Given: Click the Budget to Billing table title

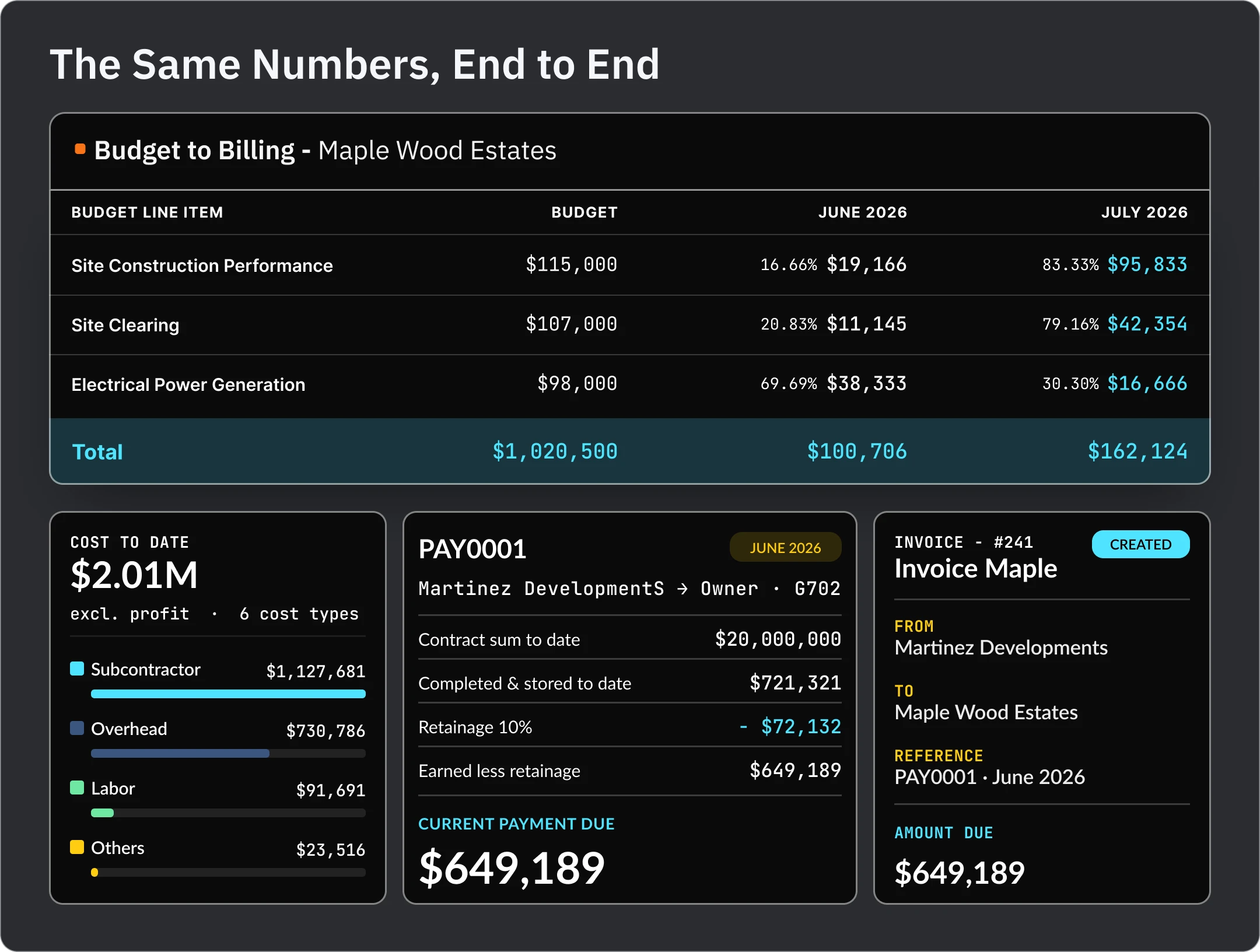Looking at the screenshot, I should pos(325,150).
